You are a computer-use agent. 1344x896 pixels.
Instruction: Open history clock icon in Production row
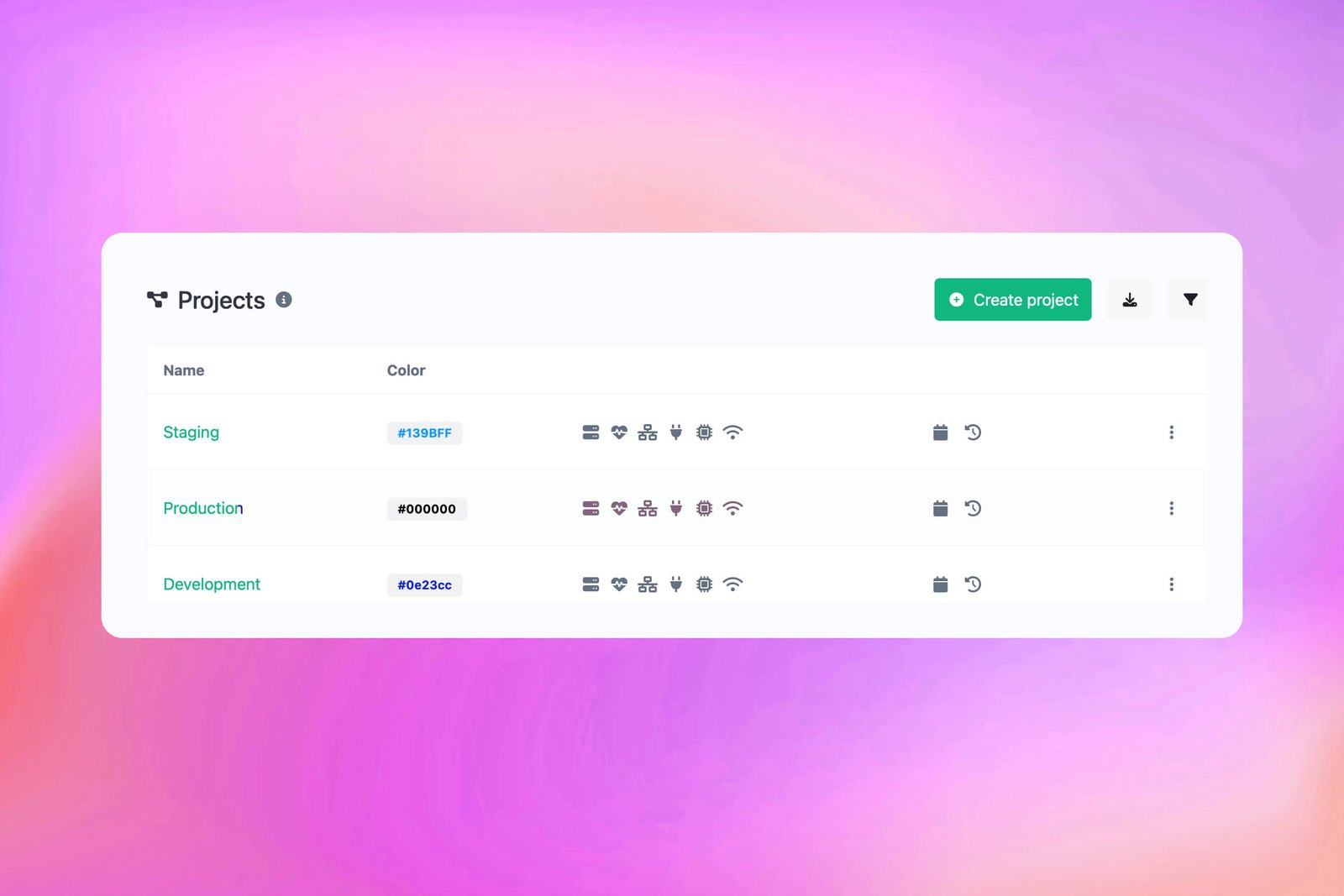click(973, 508)
